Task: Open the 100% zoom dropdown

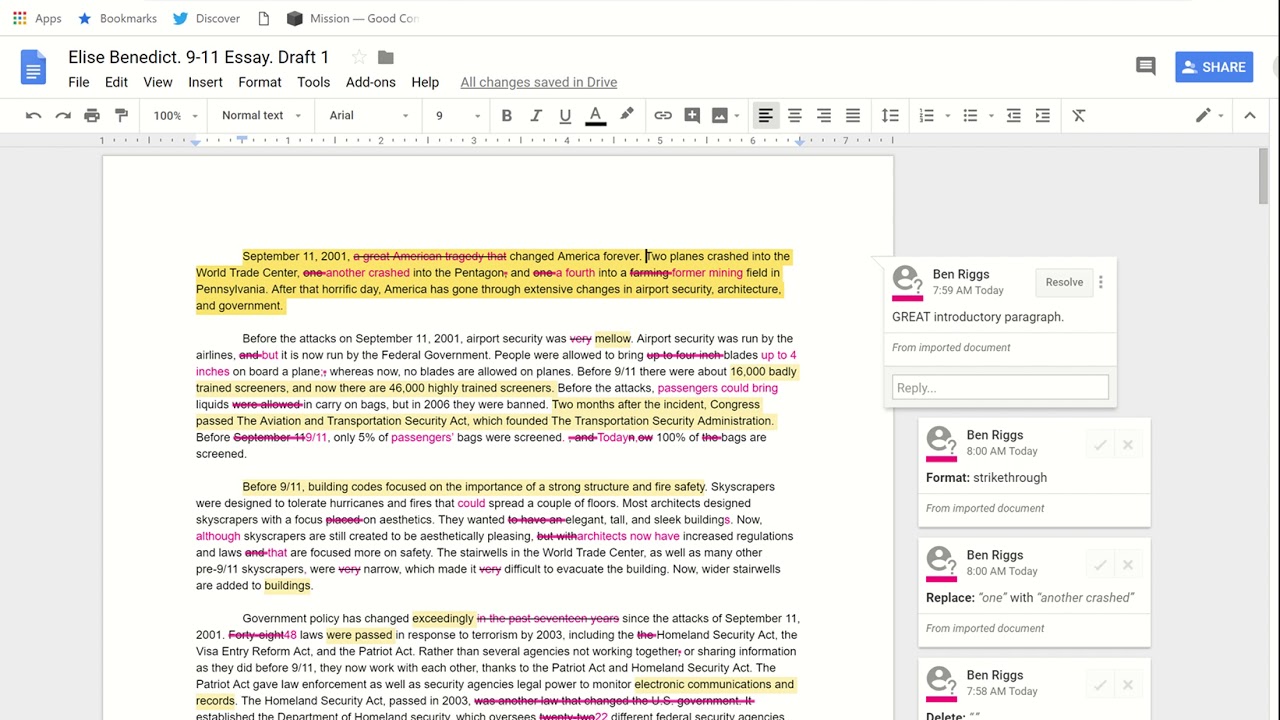Action: pyautogui.click(x=174, y=116)
